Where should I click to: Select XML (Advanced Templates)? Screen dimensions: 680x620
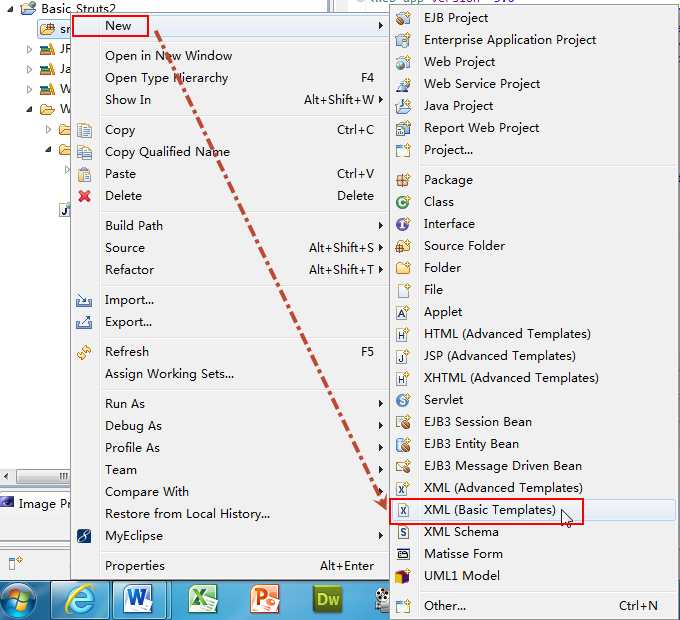coord(503,488)
